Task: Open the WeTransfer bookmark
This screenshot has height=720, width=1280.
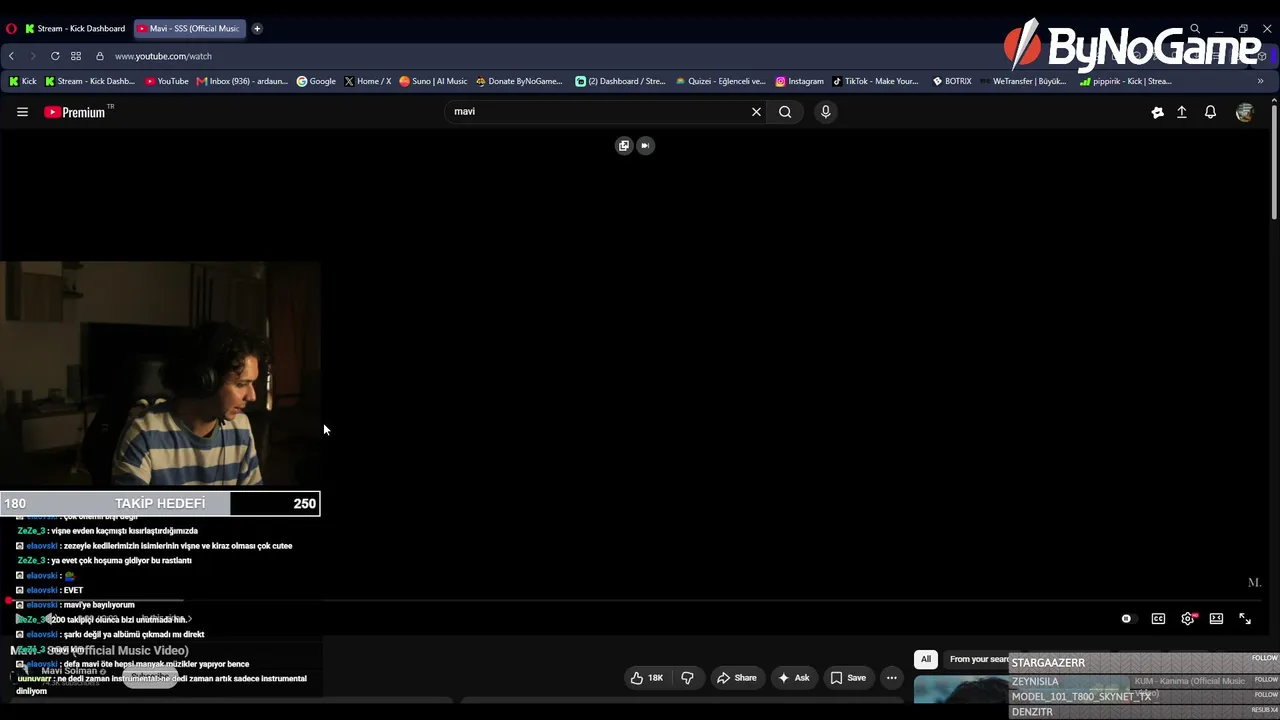Action: tap(1023, 82)
